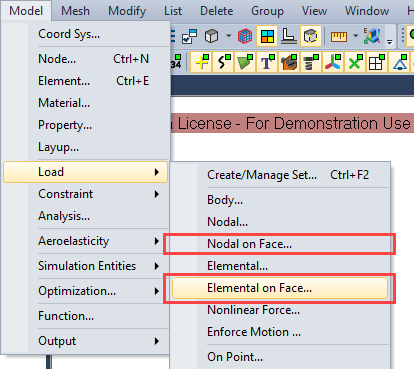
Task: Open the Window menu
Action: [x=367, y=11]
